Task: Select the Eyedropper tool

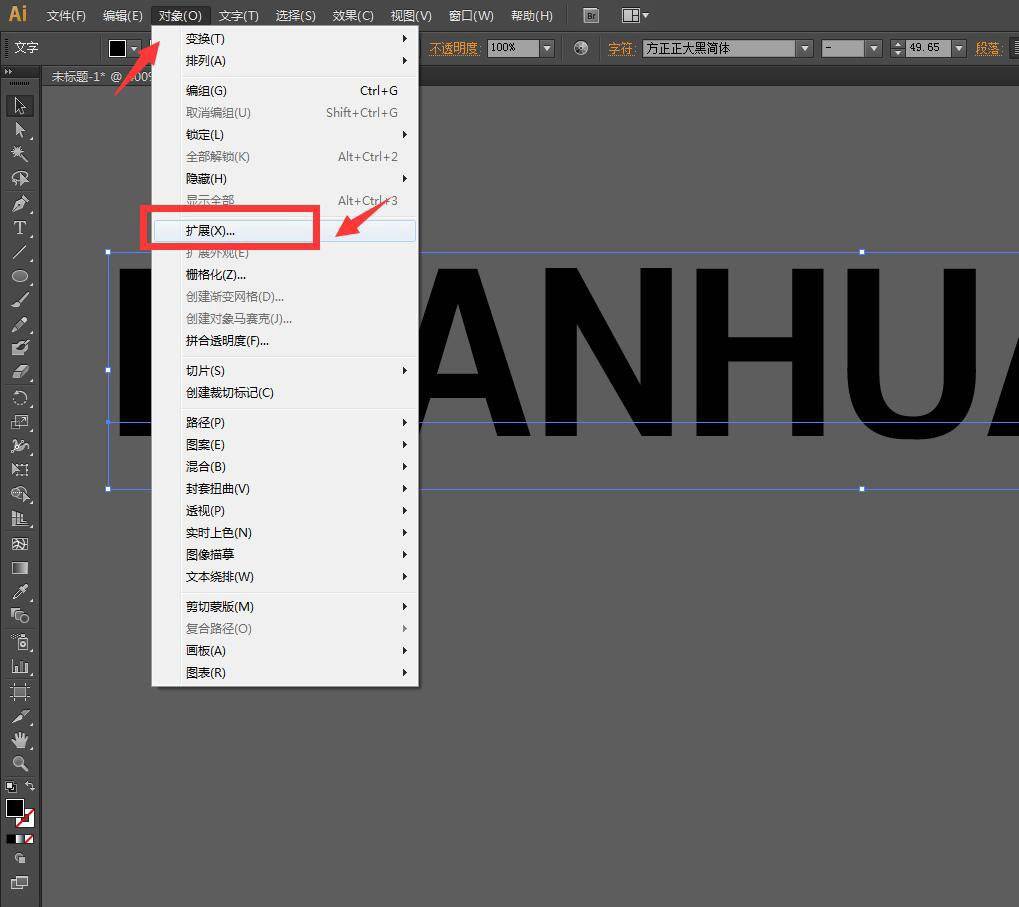Action: (19, 592)
